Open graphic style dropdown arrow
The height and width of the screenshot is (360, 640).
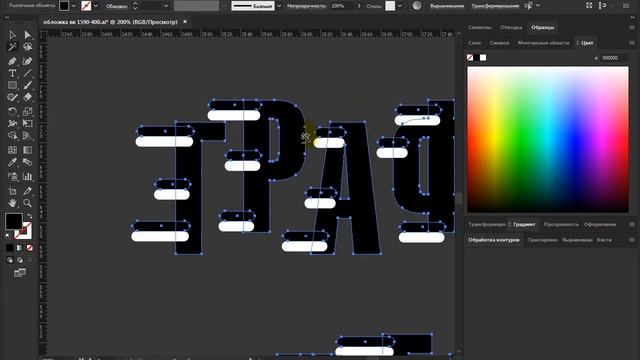point(400,6)
